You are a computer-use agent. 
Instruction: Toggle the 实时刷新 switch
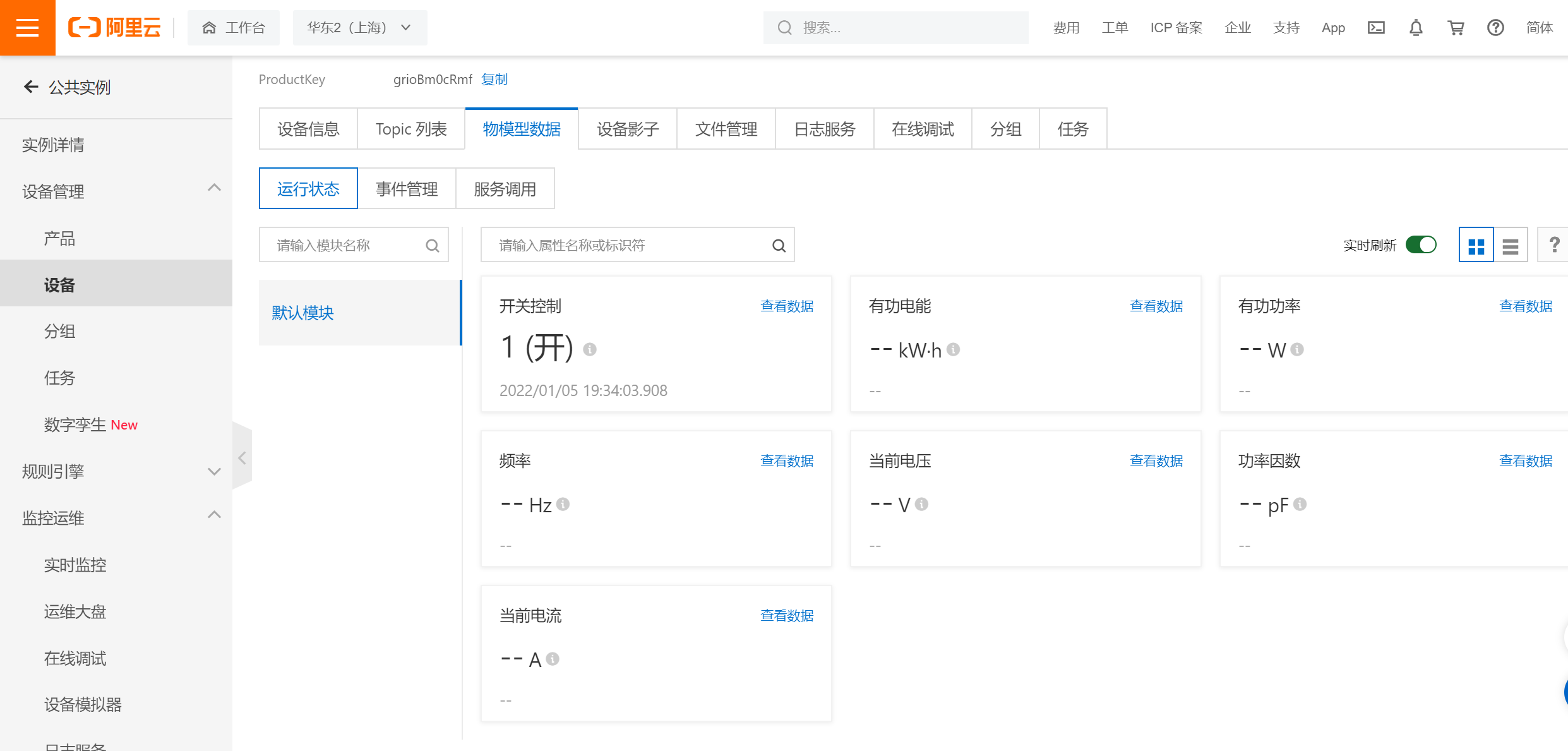[1421, 244]
